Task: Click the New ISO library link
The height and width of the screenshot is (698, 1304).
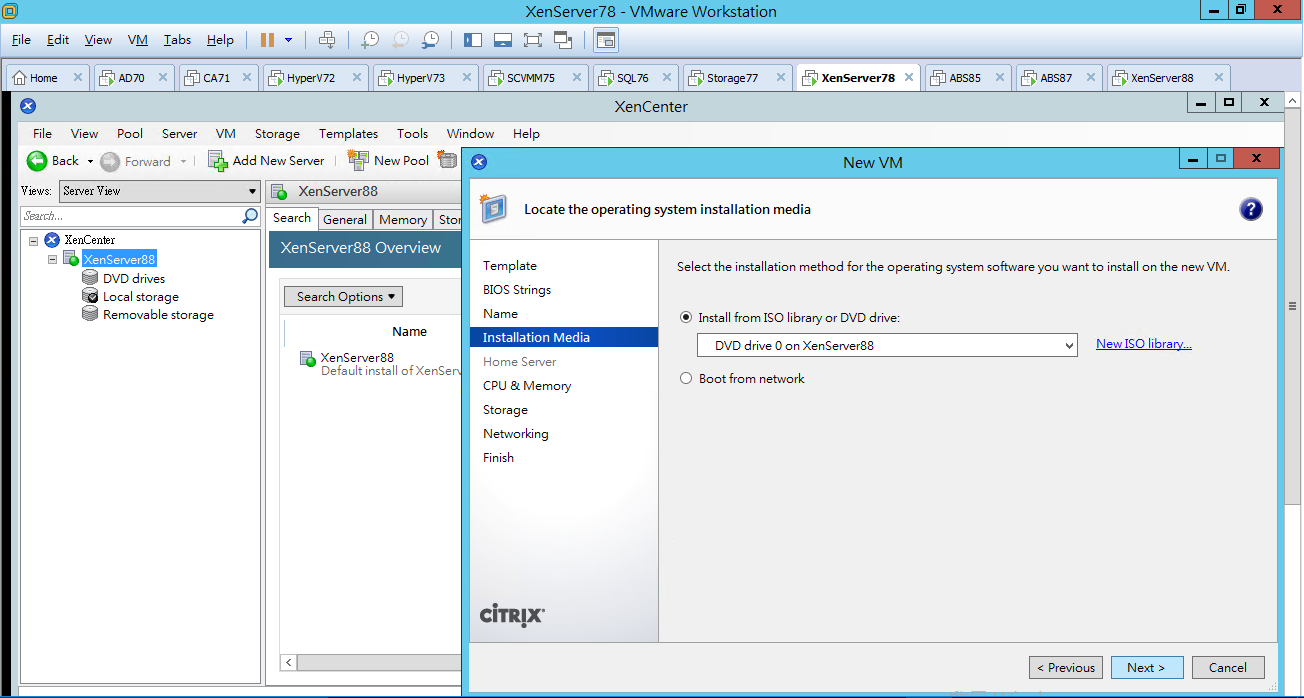Action: 1144,344
